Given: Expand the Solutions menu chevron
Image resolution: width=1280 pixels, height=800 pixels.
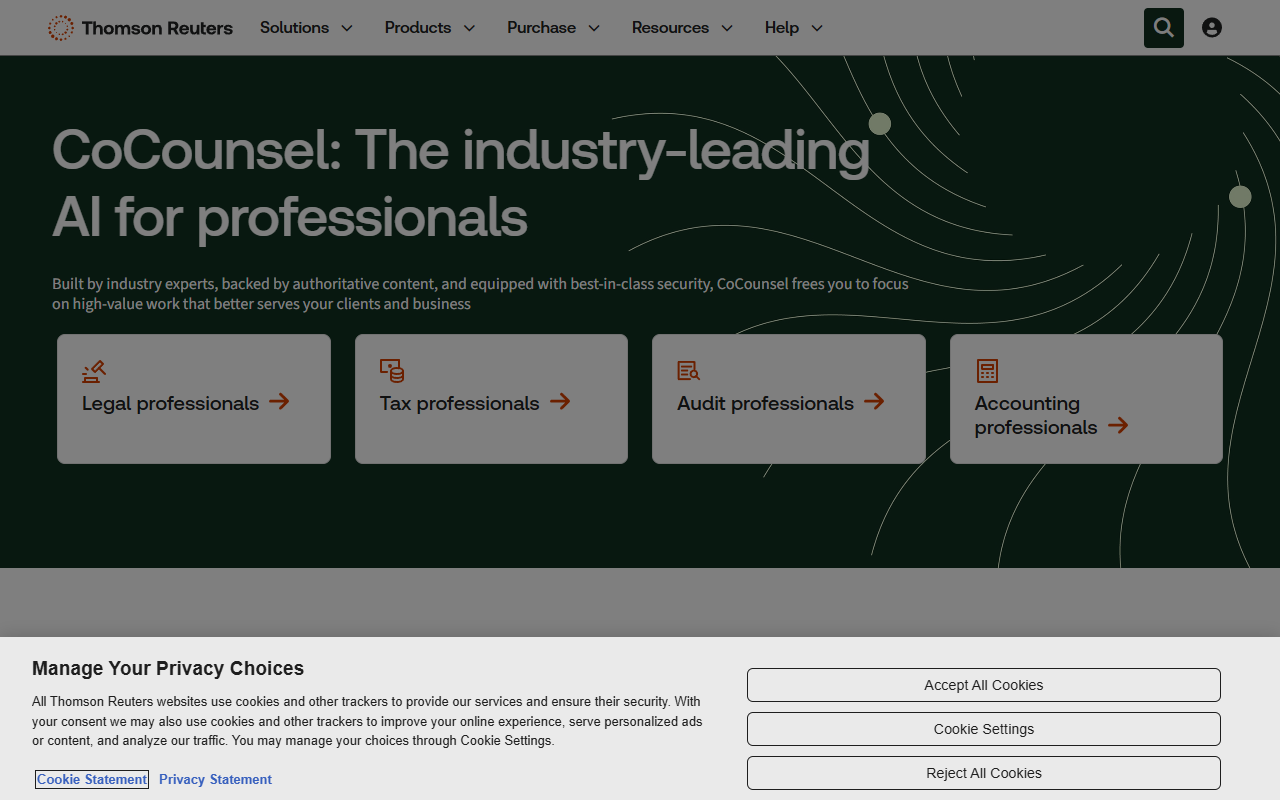Looking at the screenshot, I should point(347,28).
